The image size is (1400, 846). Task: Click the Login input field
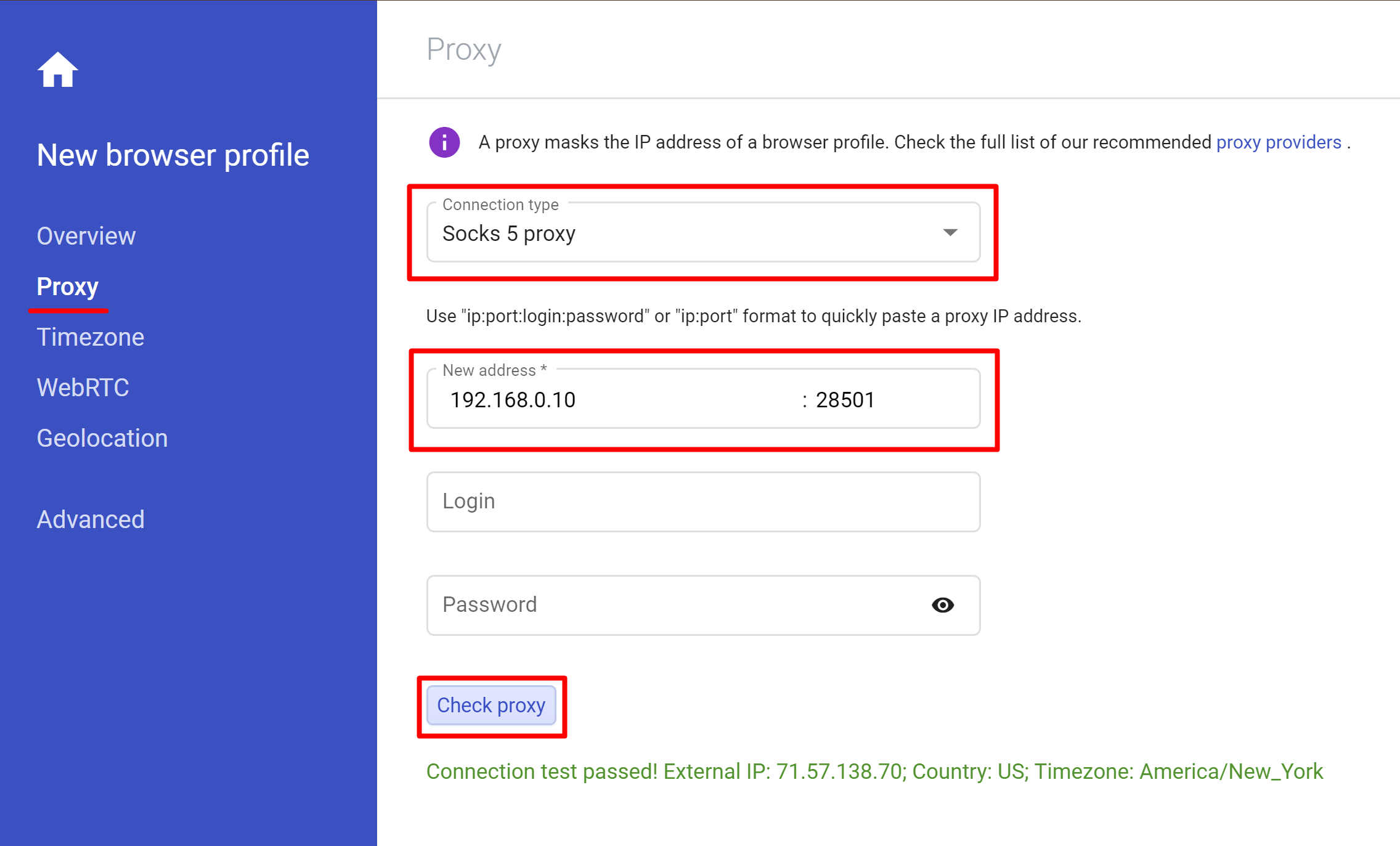click(701, 502)
